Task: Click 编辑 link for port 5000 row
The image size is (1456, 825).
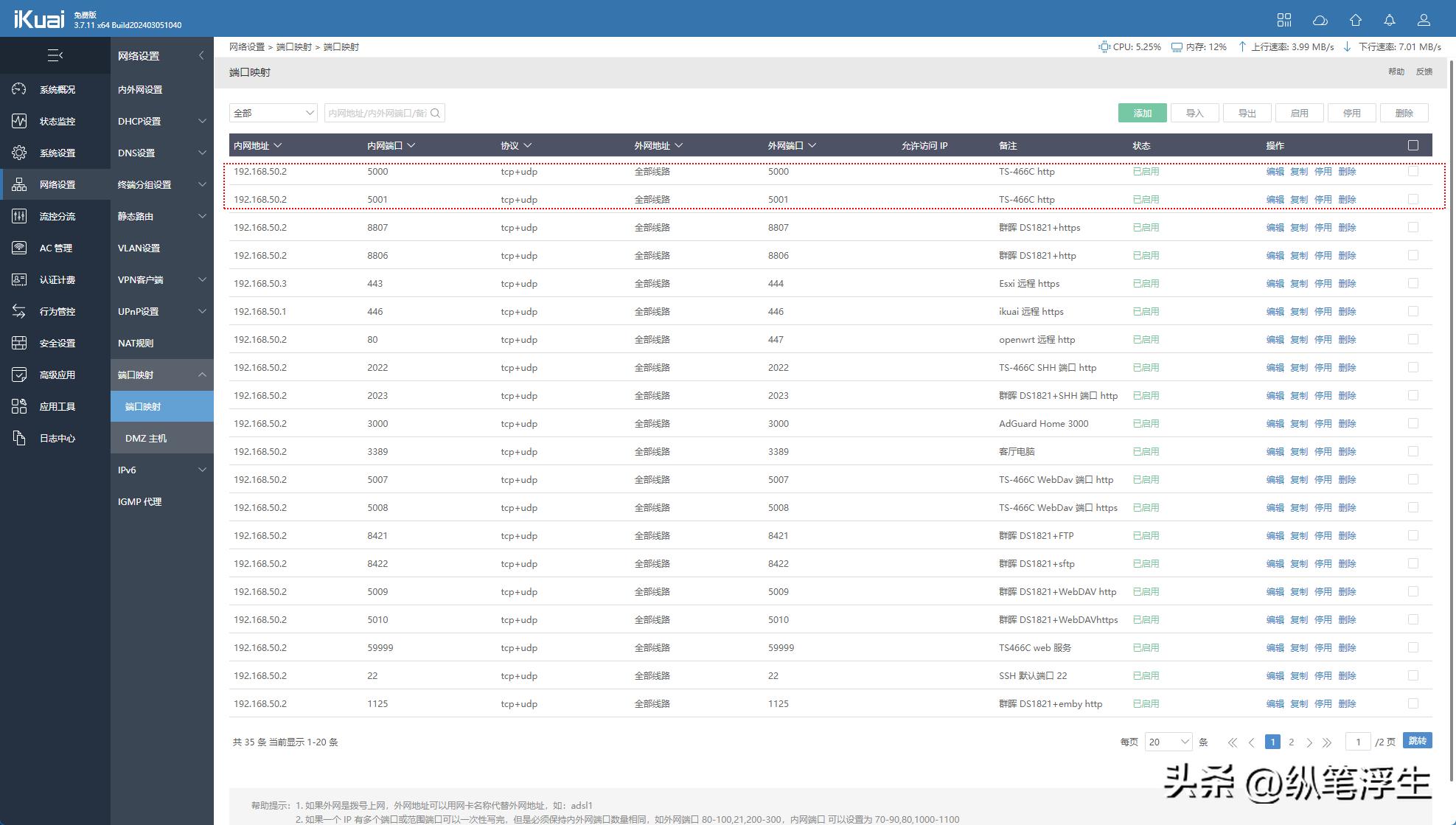Action: (x=1275, y=171)
